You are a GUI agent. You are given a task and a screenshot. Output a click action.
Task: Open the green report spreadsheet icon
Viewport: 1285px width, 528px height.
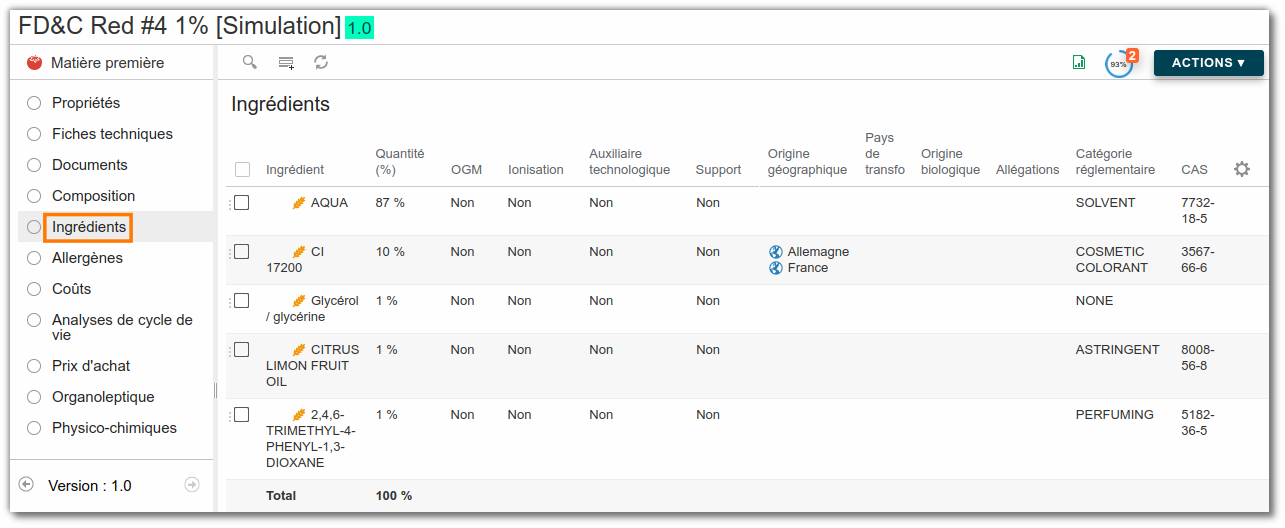(x=1079, y=62)
